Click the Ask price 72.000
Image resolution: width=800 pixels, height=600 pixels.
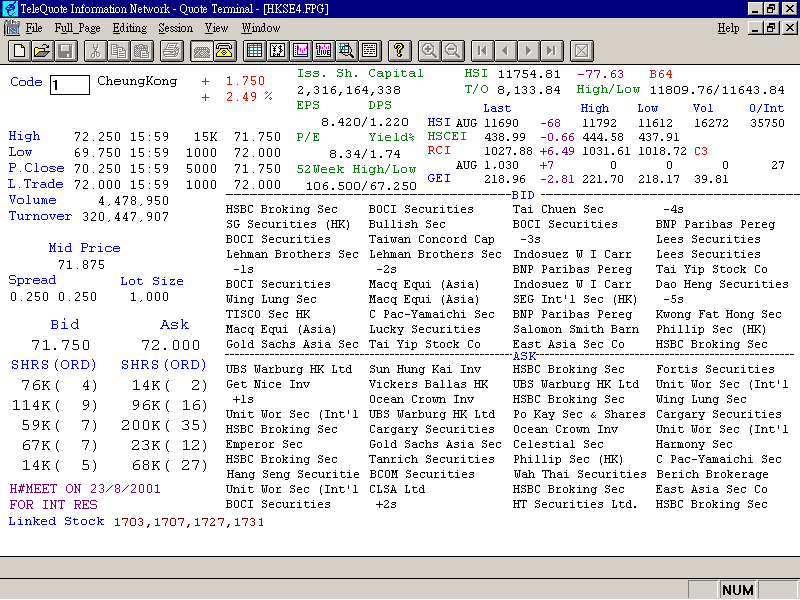(170, 345)
